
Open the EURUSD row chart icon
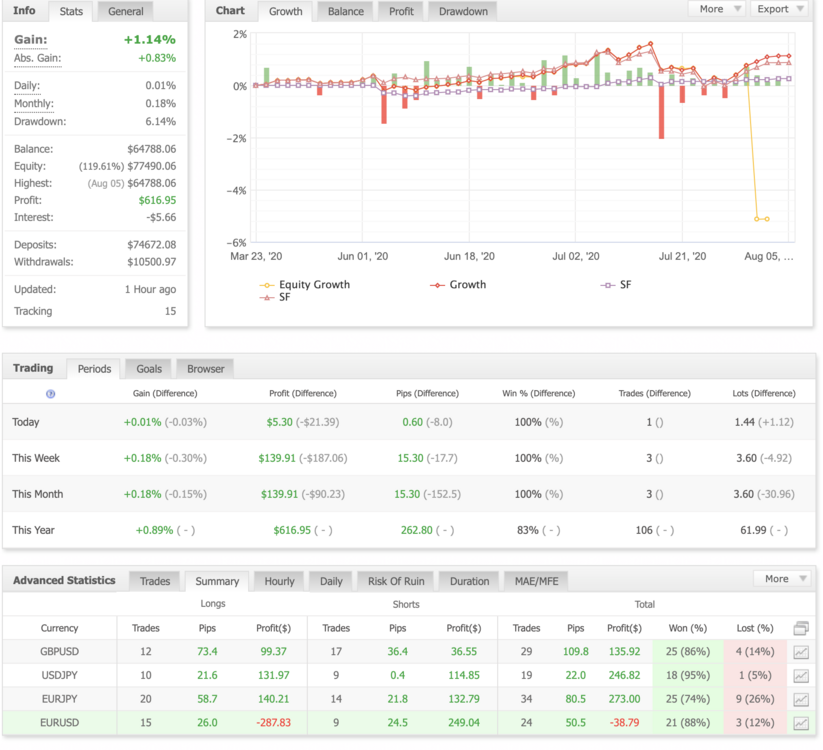[x=800, y=723]
